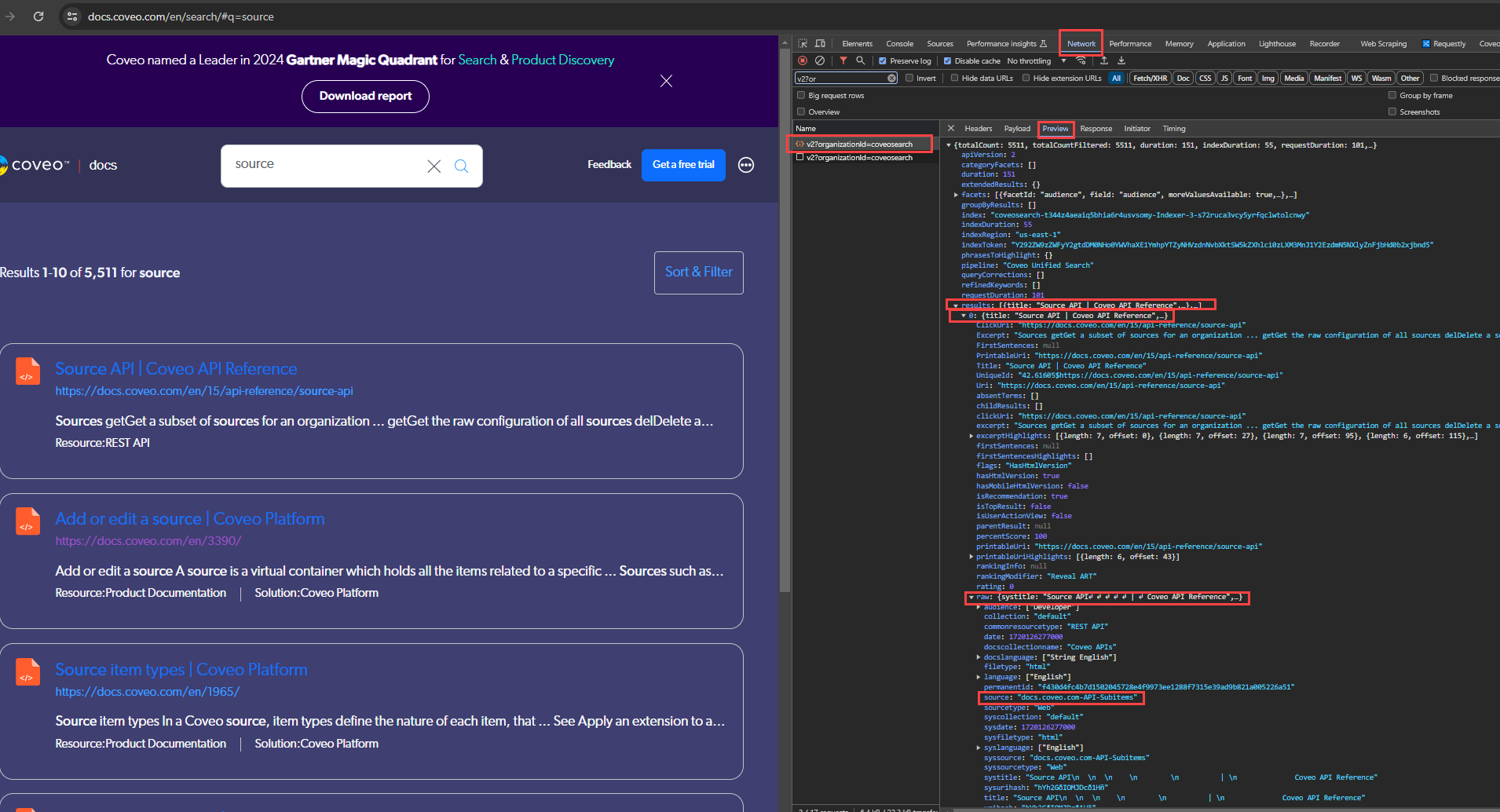Clear the docs search box
Image resolution: width=1500 pixels, height=812 pixels.
pos(434,166)
